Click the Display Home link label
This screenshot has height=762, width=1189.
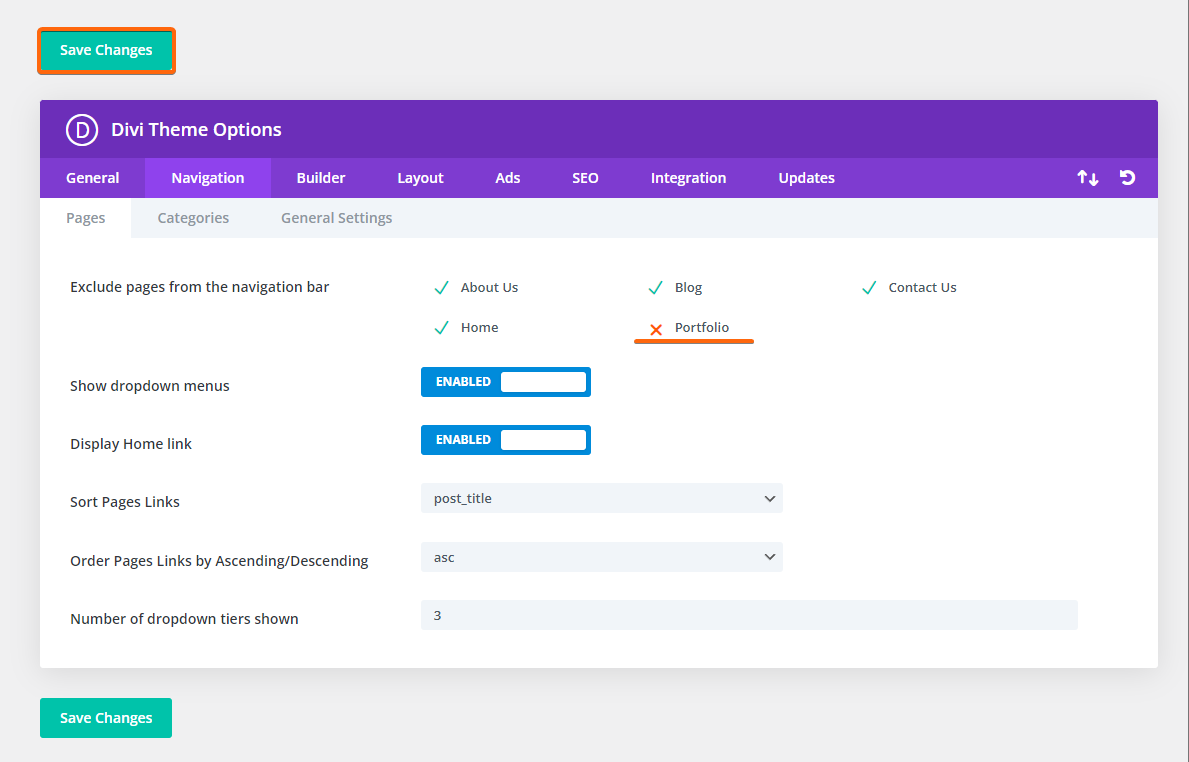point(130,444)
